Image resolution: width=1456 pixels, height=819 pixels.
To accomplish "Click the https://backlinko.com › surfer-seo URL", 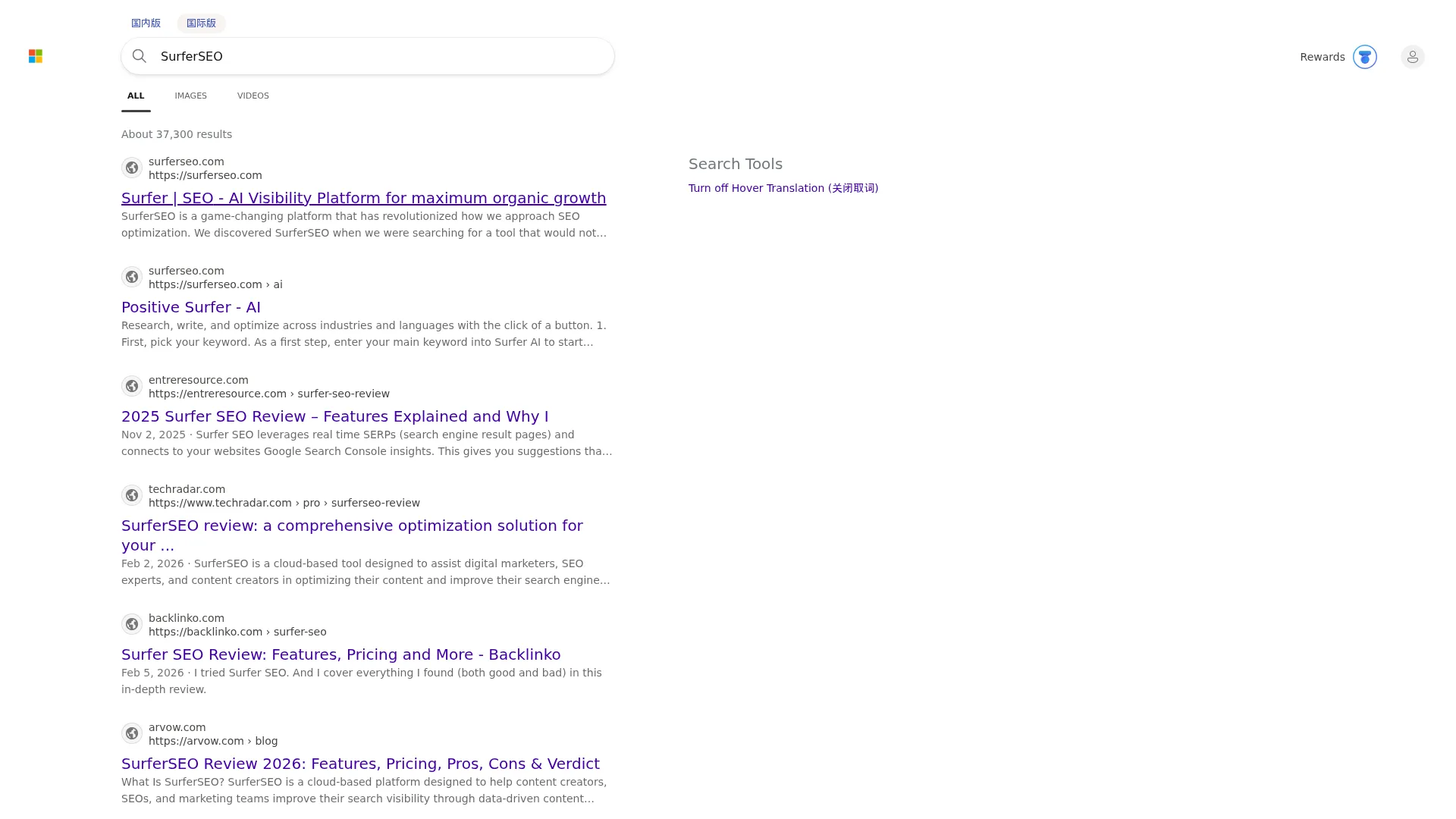I will (x=237, y=632).
